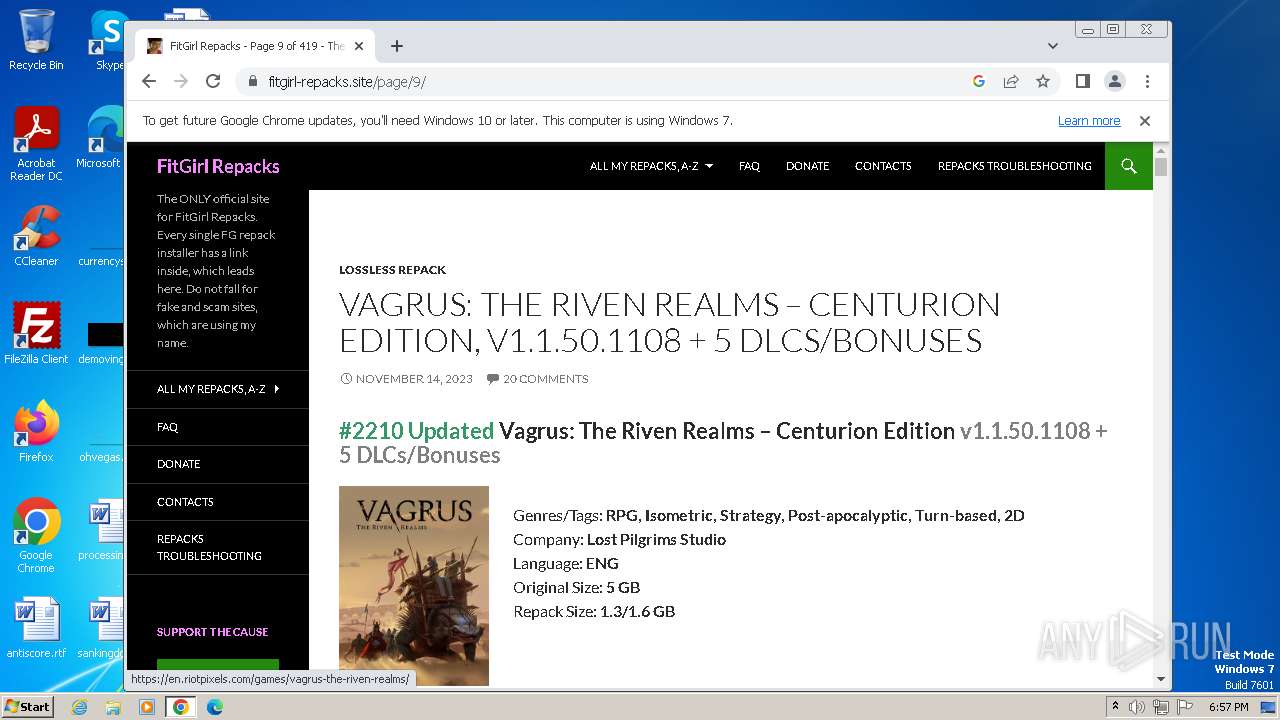The image size is (1280, 720).
Task: Click the 6:57 PM taskbar clock
Action: click(x=1229, y=707)
